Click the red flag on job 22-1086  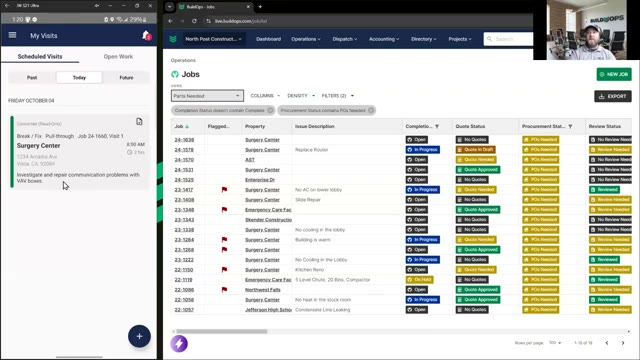coord(224,289)
